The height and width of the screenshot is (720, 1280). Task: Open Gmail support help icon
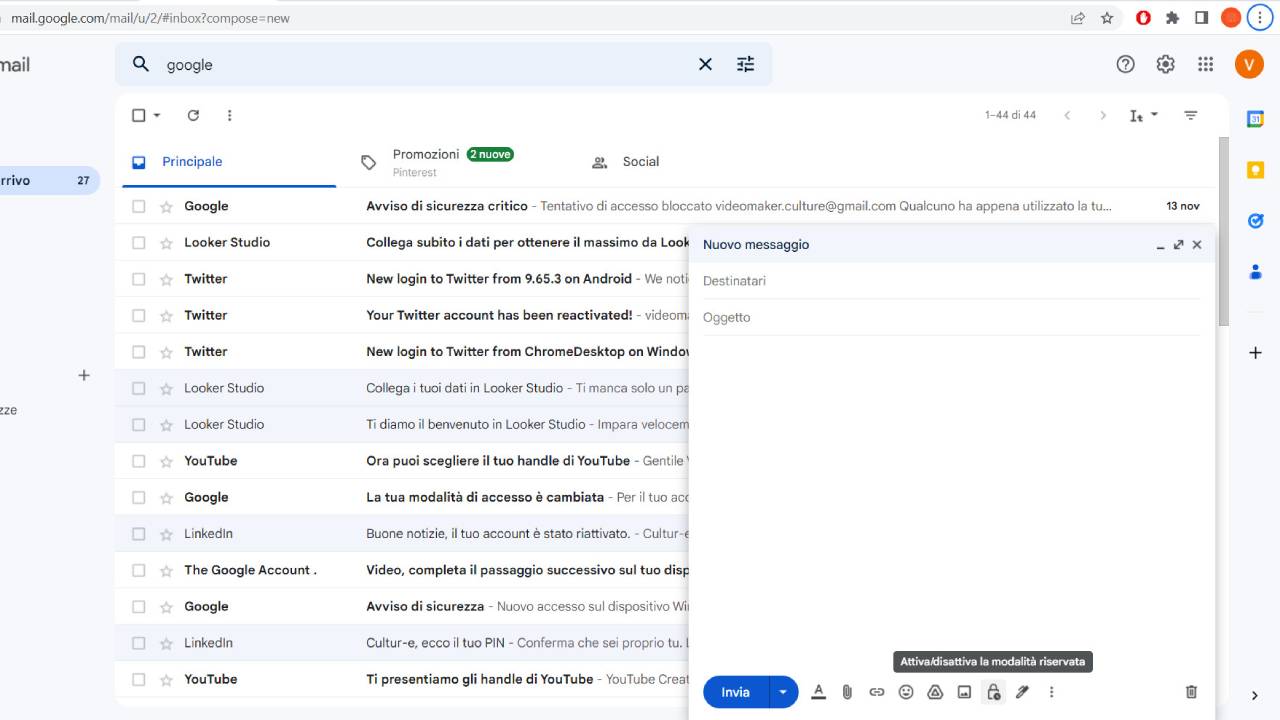[1125, 64]
